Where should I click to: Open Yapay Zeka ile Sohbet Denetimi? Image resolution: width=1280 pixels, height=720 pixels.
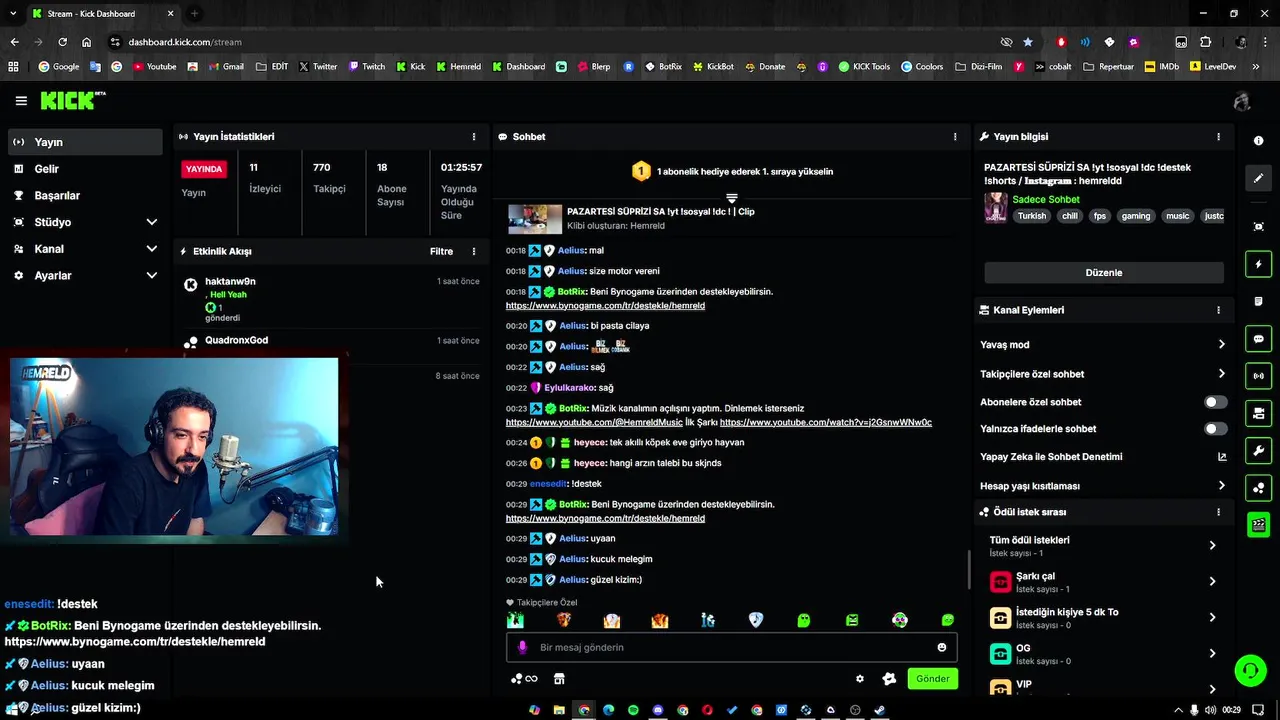1104,457
